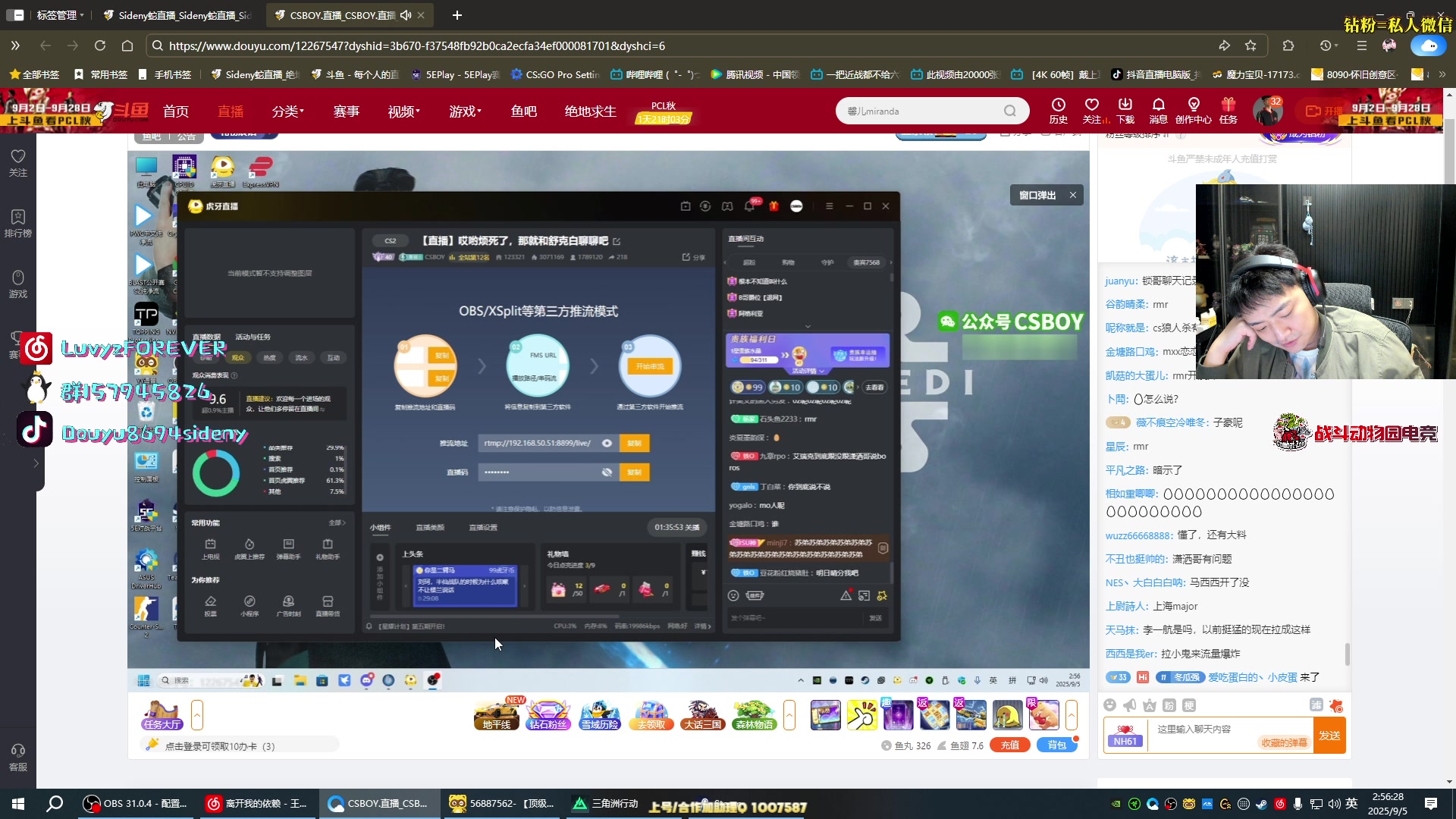
Task: Click the 充值 recharge button
Action: coord(1010,745)
